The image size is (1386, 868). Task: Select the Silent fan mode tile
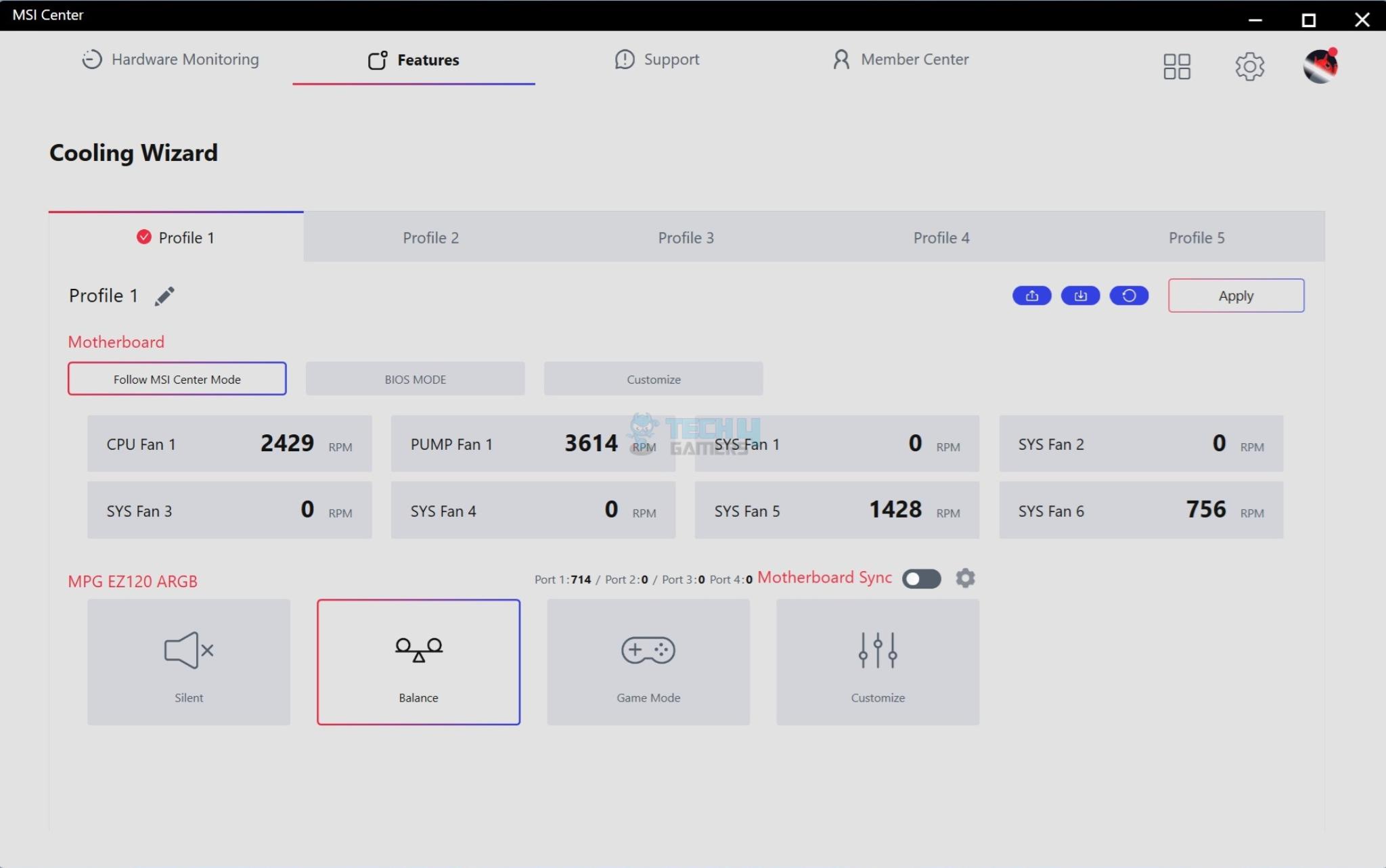[x=189, y=662]
